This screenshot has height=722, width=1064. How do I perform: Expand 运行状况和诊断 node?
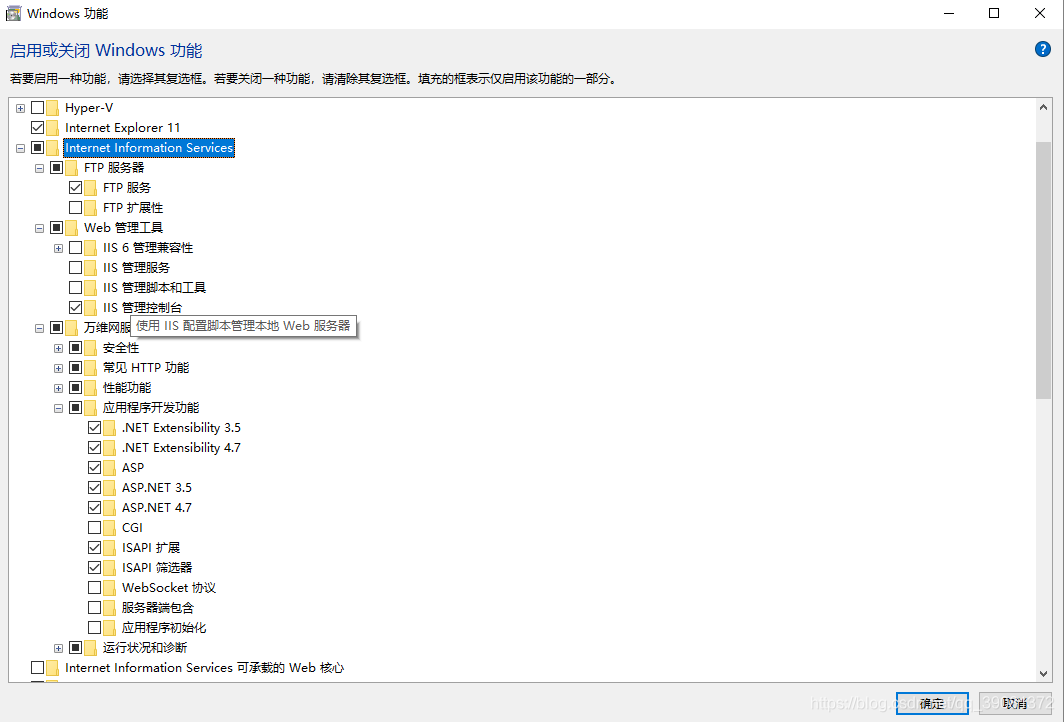pos(58,648)
